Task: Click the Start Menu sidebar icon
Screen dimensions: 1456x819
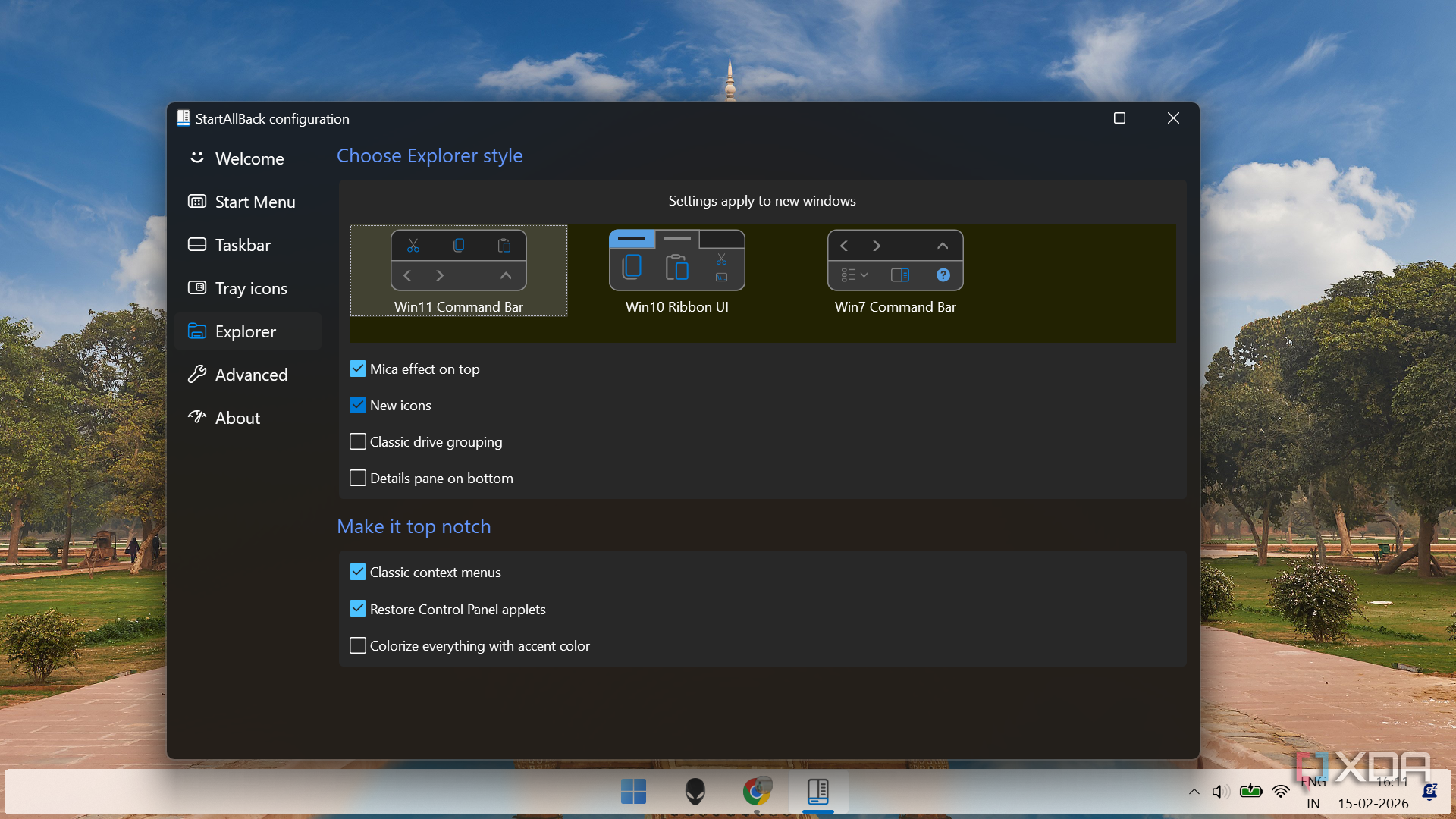Action: coord(197,202)
